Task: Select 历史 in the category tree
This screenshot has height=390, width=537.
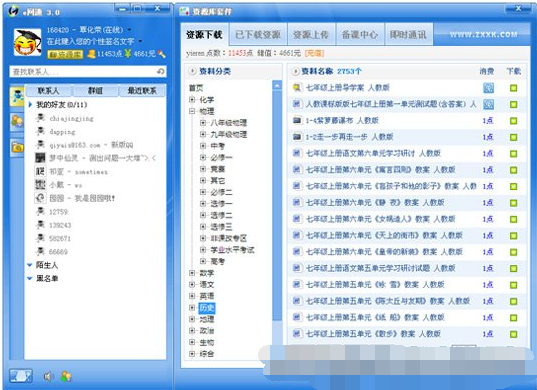Action: click(x=207, y=308)
